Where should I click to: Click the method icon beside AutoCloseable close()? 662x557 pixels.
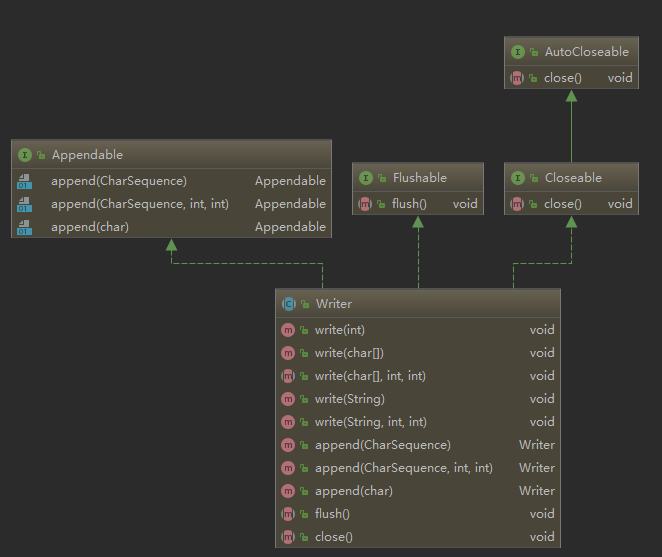518,77
